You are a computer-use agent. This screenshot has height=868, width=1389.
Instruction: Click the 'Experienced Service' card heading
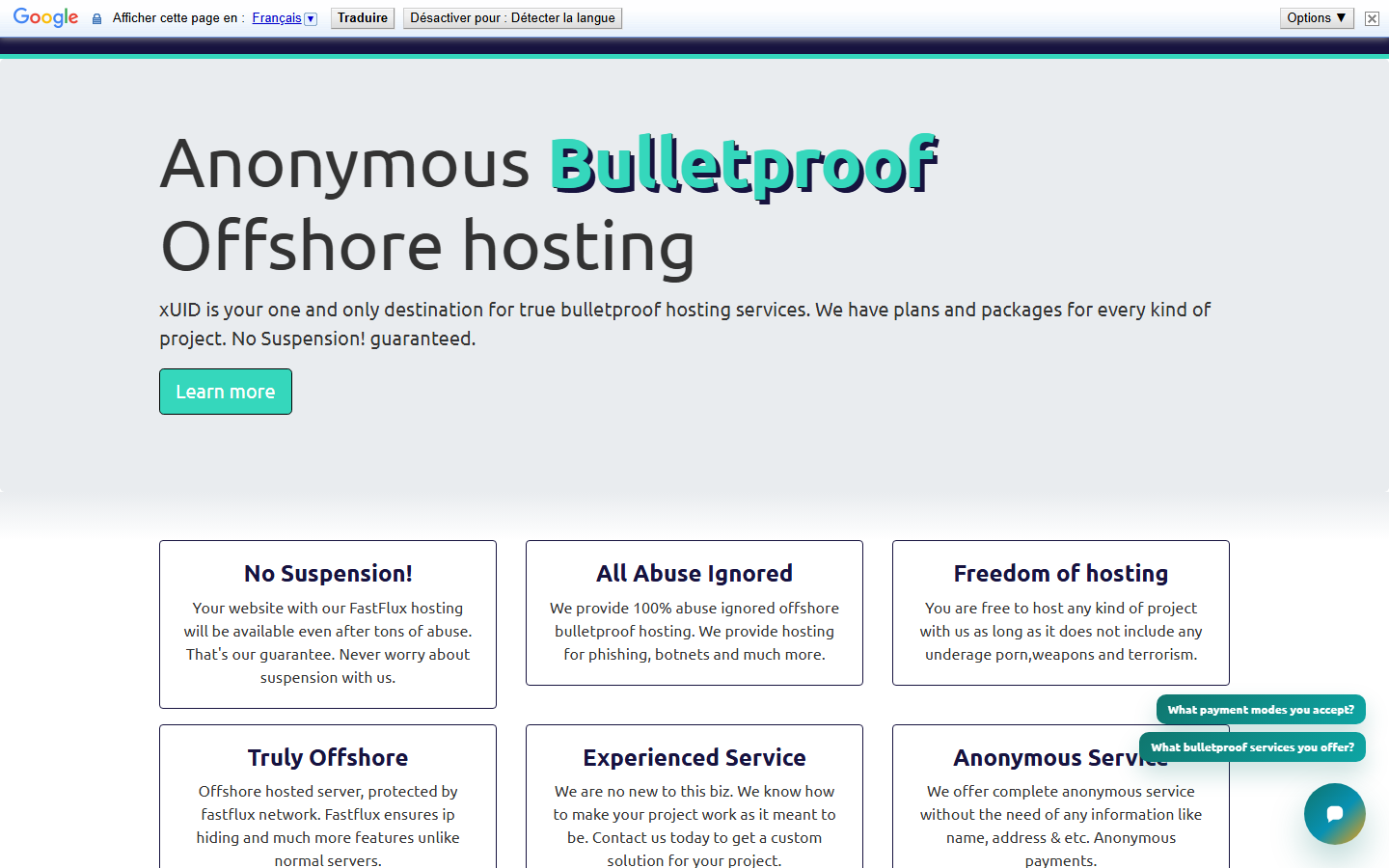click(x=694, y=758)
